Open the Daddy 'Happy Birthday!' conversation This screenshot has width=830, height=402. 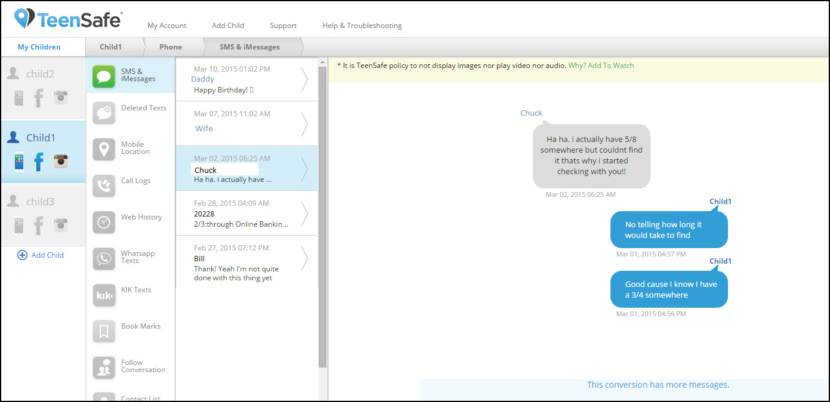tap(247, 79)
